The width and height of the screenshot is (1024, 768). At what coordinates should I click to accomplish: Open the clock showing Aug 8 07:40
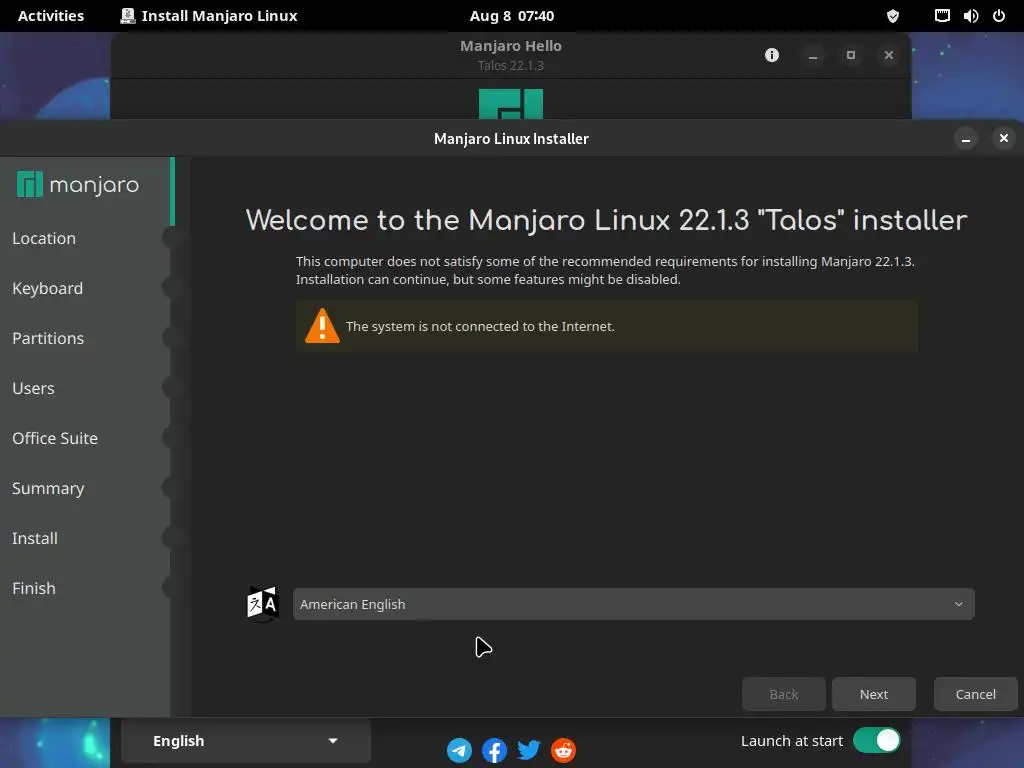(x=512, y=16)
